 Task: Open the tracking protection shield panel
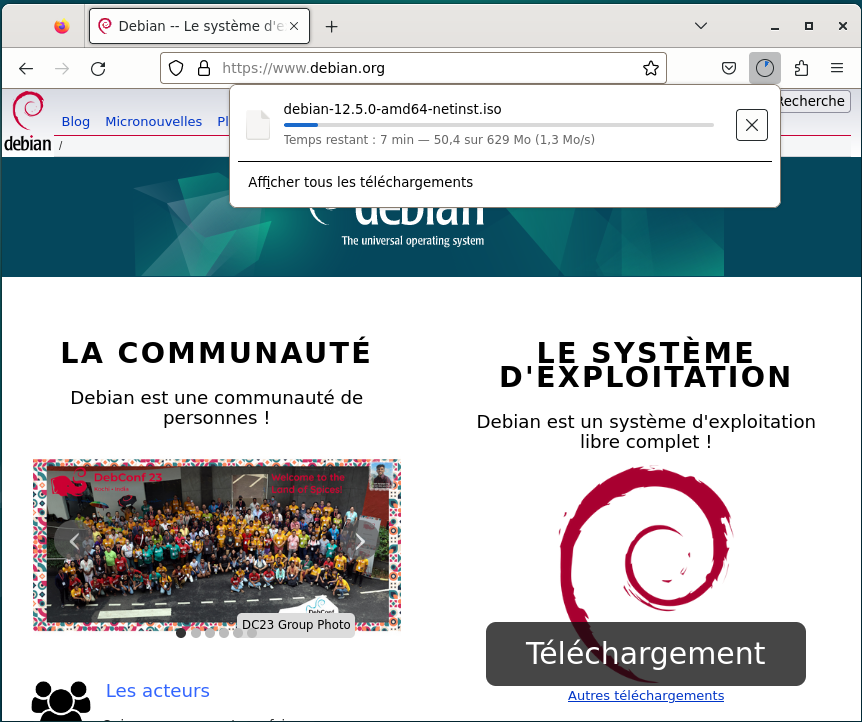[x=176, y=68]
